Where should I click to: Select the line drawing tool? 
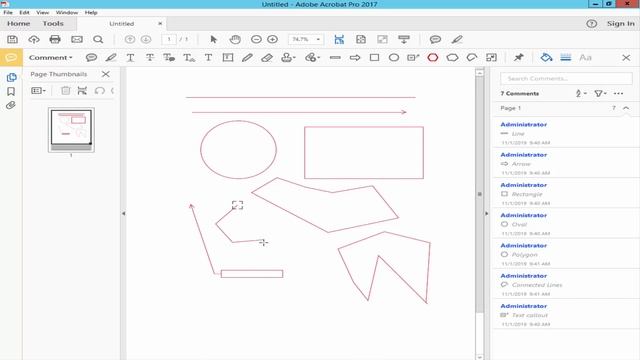tap(335, 58)
